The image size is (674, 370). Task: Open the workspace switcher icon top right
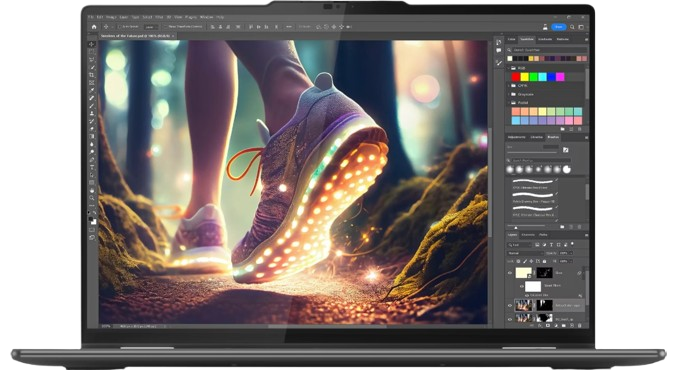pos(581,27)
